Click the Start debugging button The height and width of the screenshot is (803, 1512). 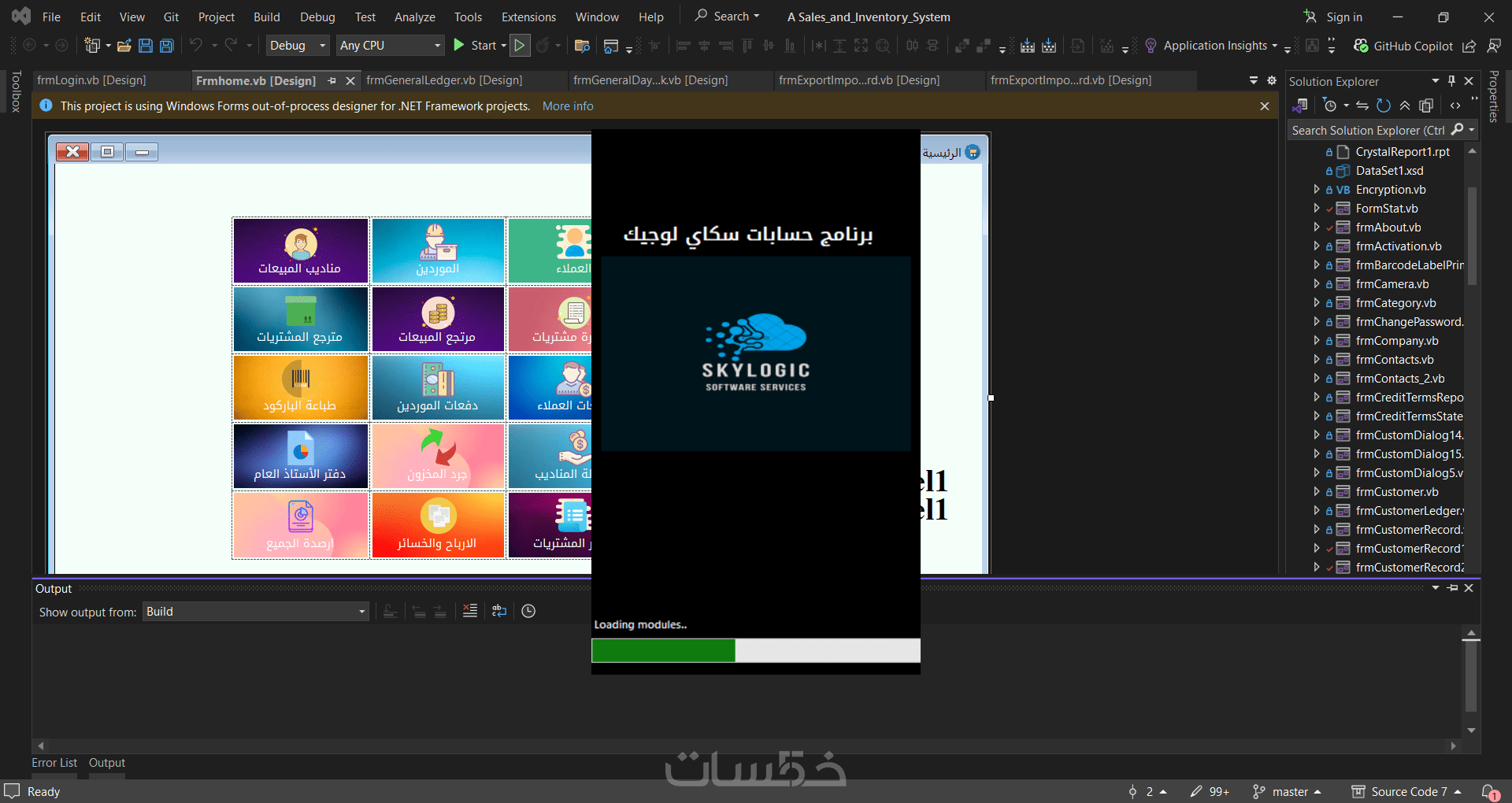[476, 46]
